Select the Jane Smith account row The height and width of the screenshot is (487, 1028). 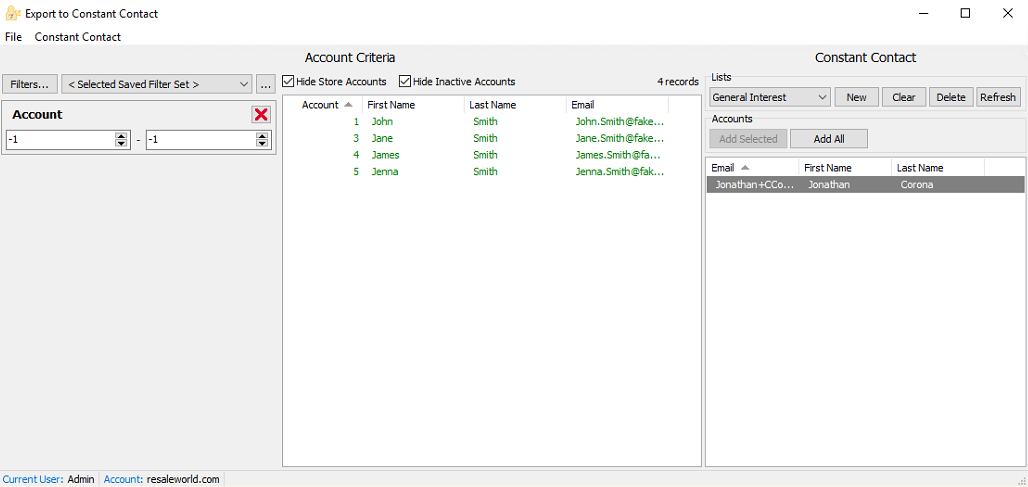pos(492,138)
